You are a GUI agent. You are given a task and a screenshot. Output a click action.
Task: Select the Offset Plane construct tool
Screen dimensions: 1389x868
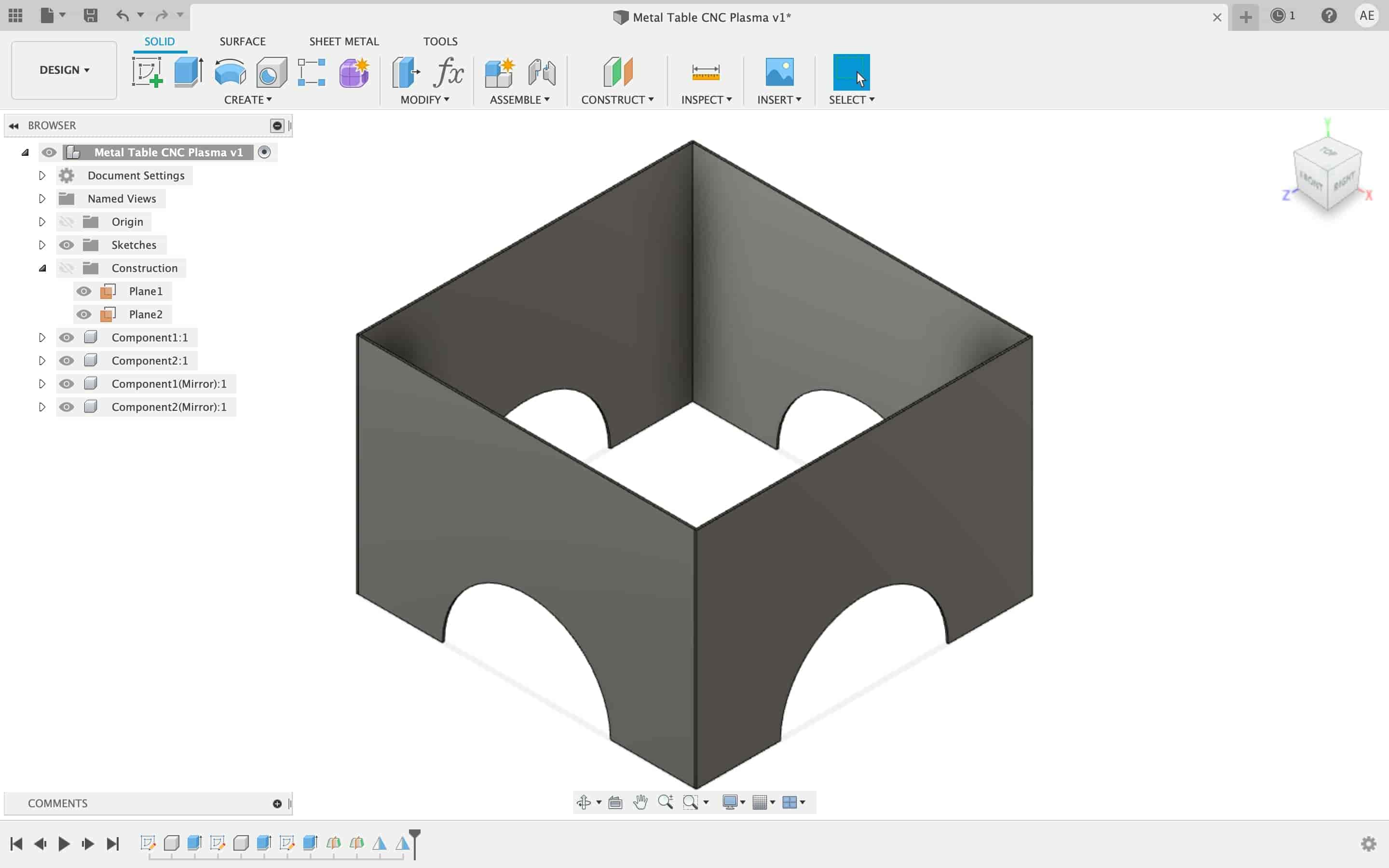618,72
